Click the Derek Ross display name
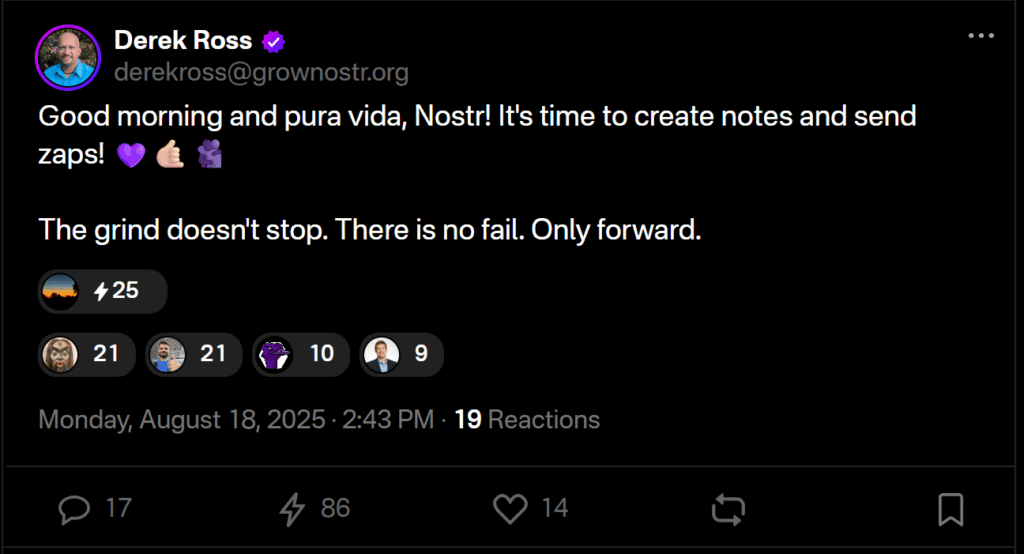This screenshot has height=554, width=1024. pos(183,41)
